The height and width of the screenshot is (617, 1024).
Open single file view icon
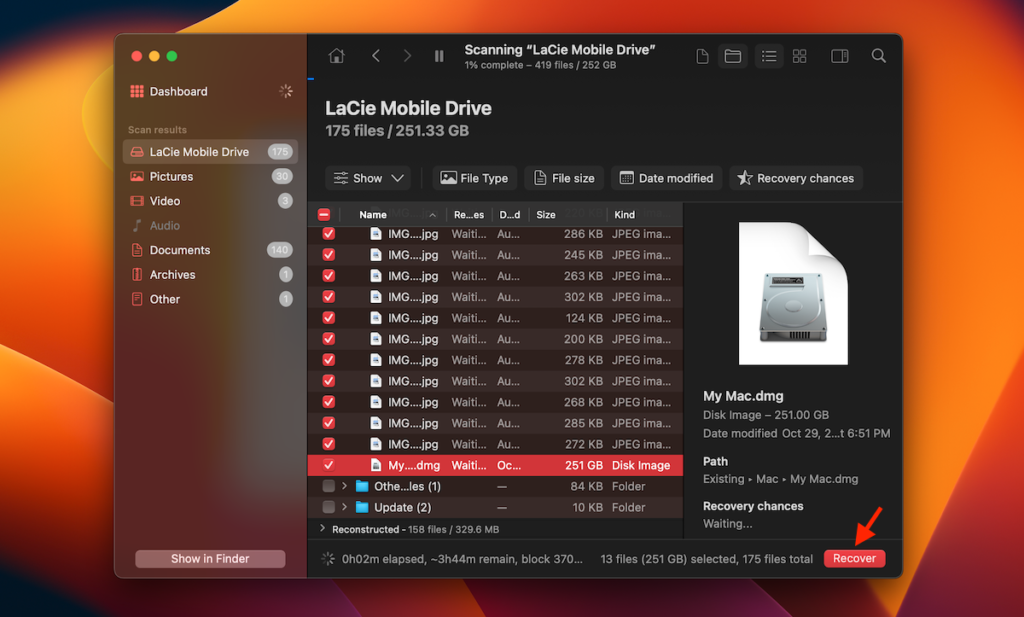702,56
